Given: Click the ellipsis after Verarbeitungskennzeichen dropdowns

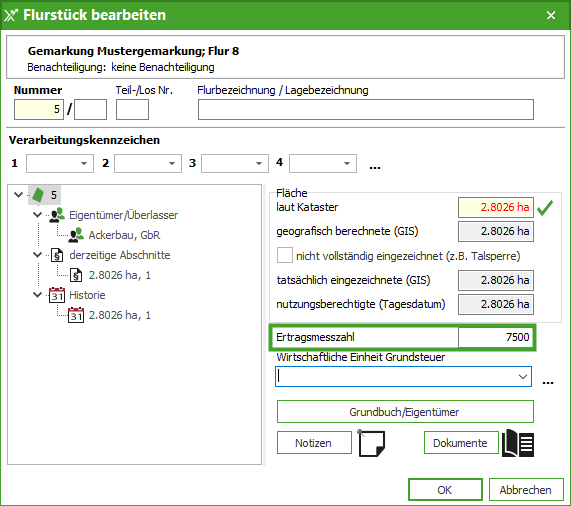Looking at the screenshot, I should [x=375, y=167].
